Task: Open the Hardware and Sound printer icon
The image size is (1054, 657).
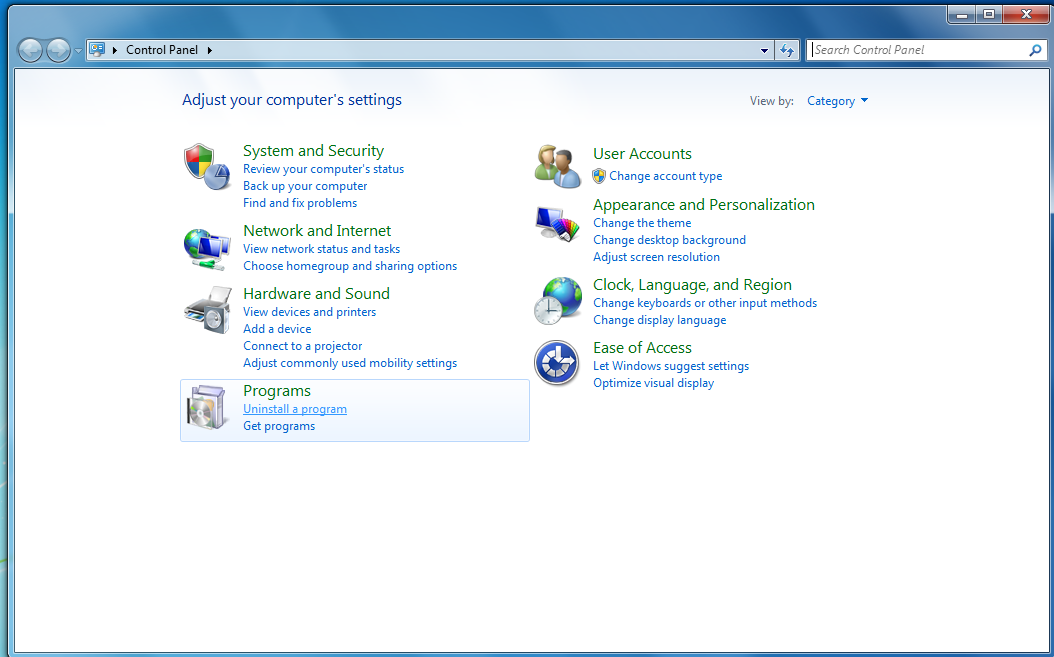Action: click(x=208, y=310)
